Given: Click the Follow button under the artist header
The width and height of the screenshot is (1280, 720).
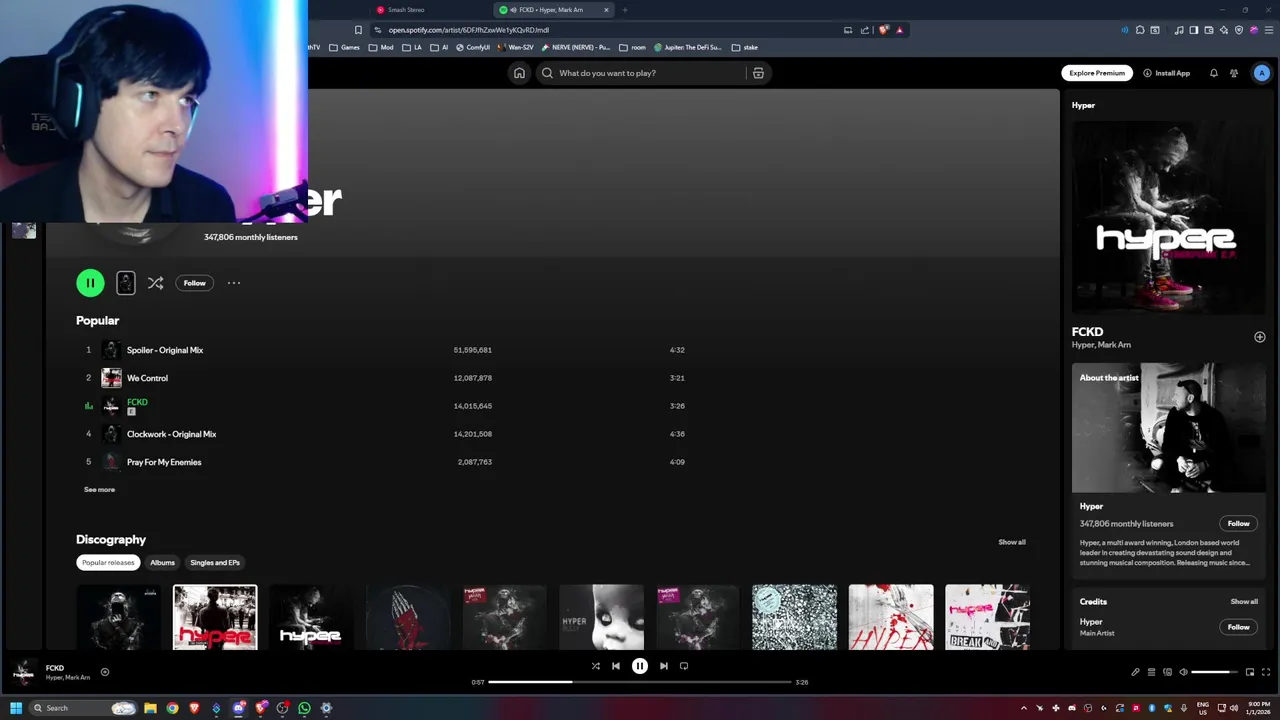Looking at the screenshot, I should coord(194,283).
